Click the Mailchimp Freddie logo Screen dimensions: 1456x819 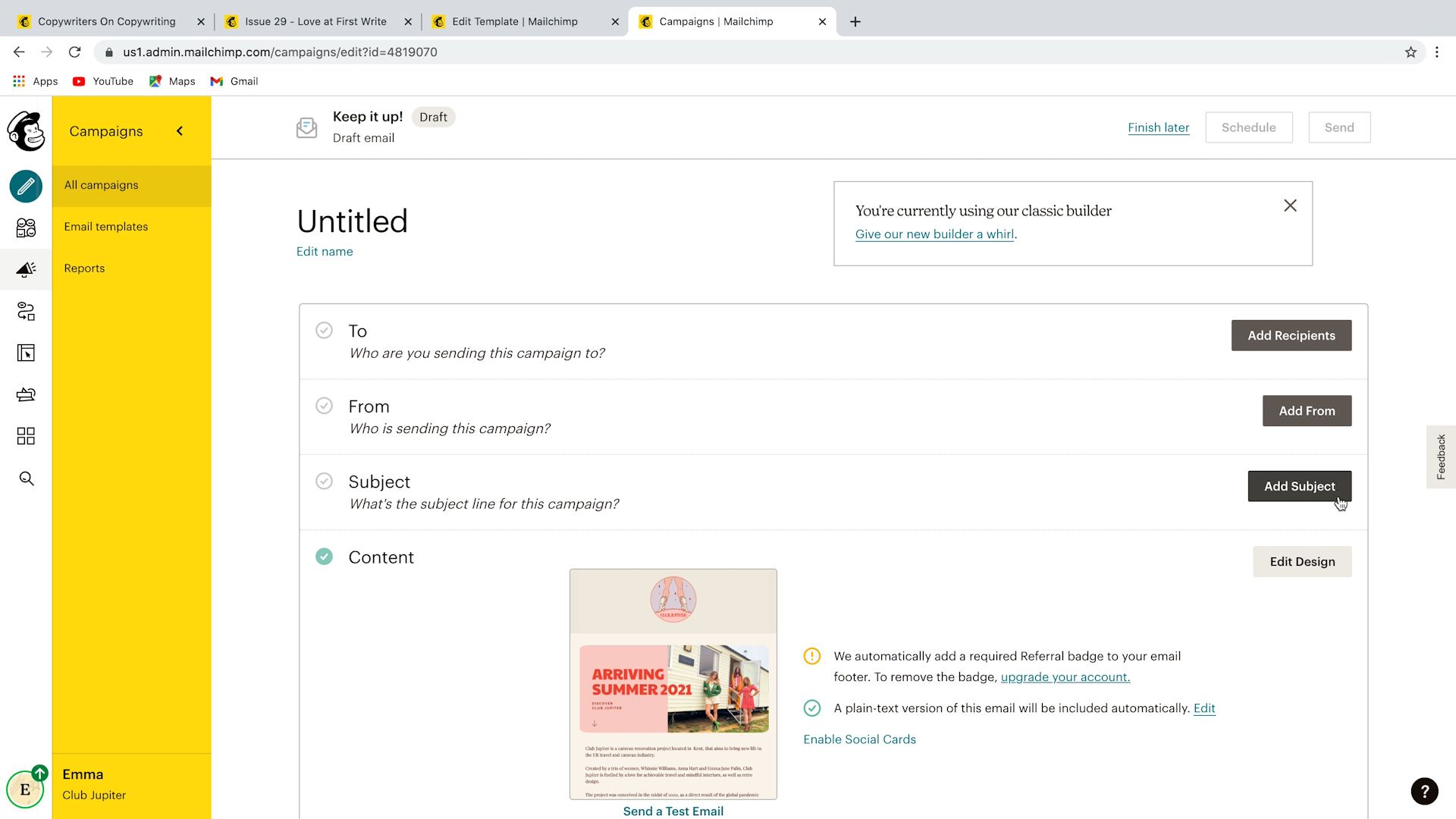[26, 131]
